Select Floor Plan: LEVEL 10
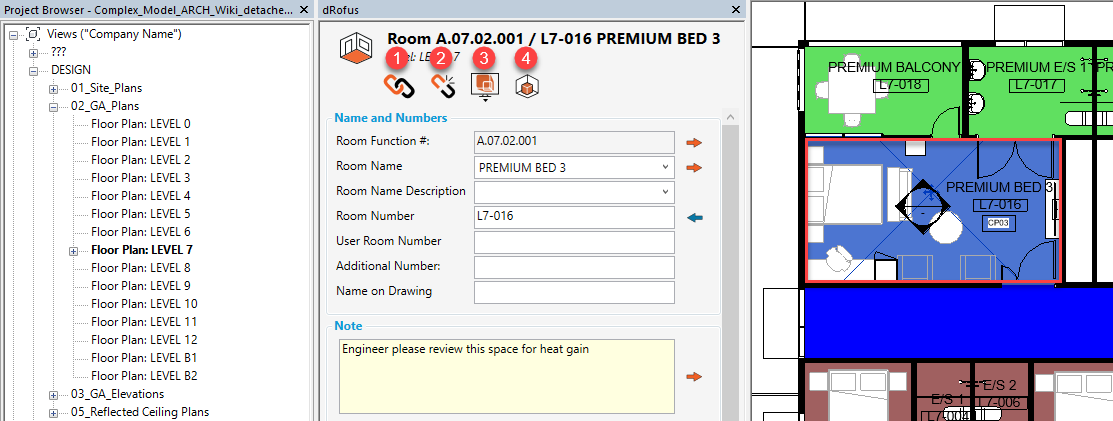Screen dimensions: 1113x421 point(144,304)
